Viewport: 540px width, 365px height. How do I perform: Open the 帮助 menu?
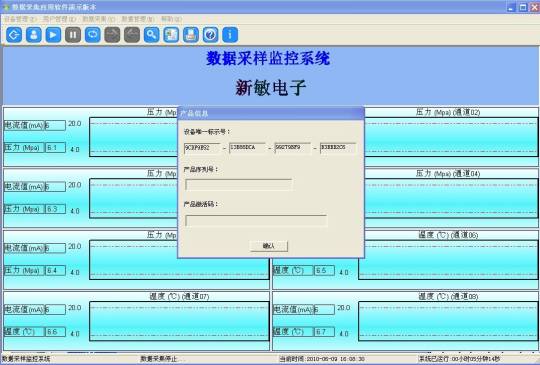coord(171,19)
